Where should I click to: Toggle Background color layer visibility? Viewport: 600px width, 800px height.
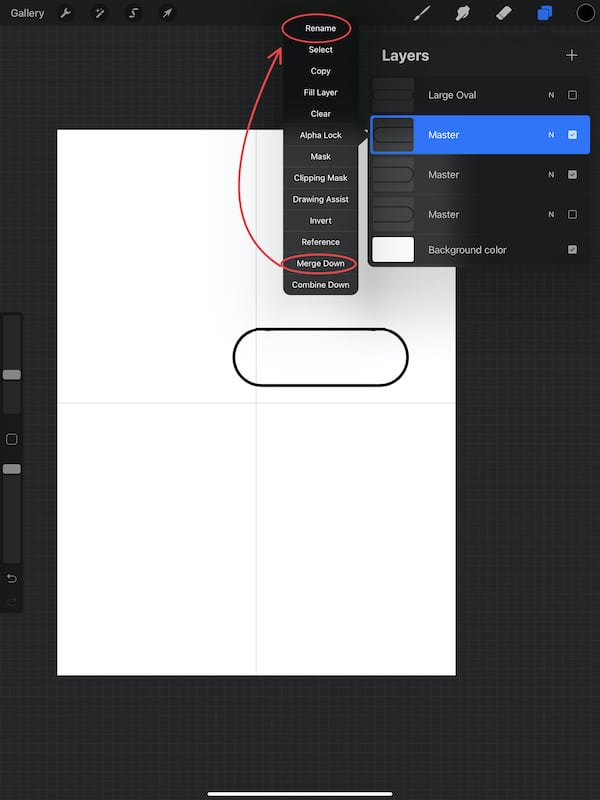click(x=572, y=249)
